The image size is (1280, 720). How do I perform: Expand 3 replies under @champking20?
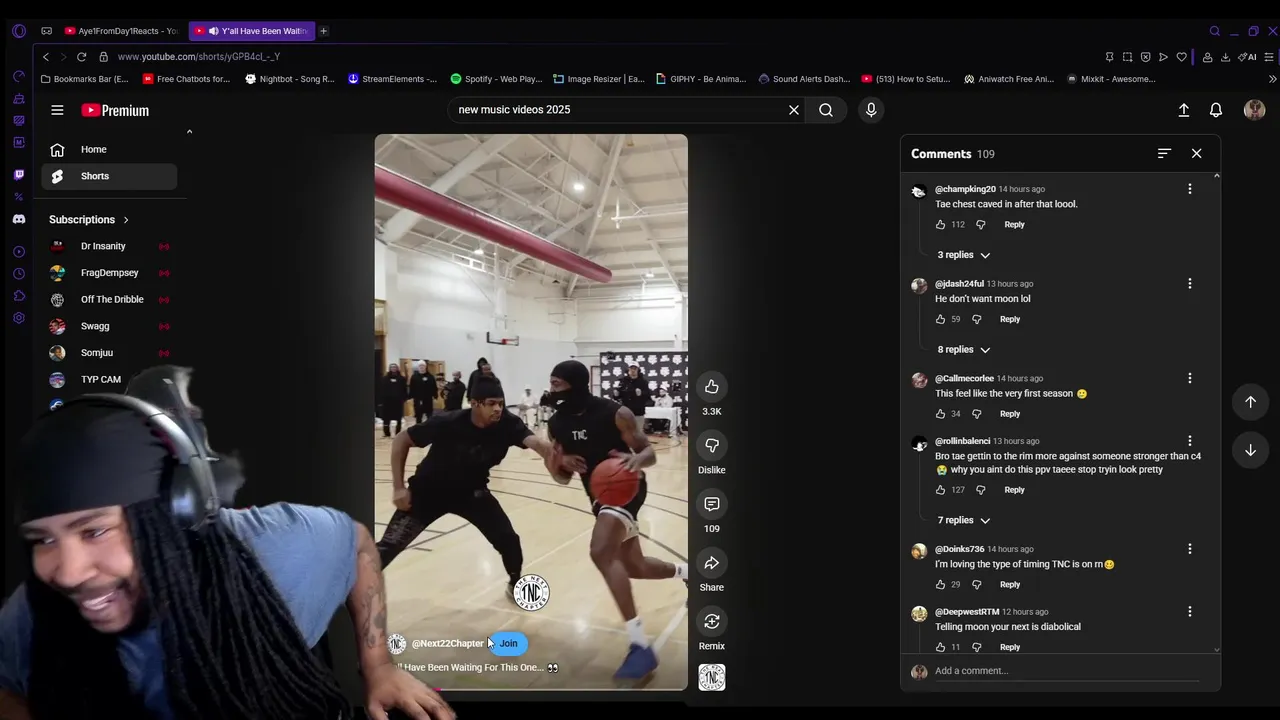963,255
